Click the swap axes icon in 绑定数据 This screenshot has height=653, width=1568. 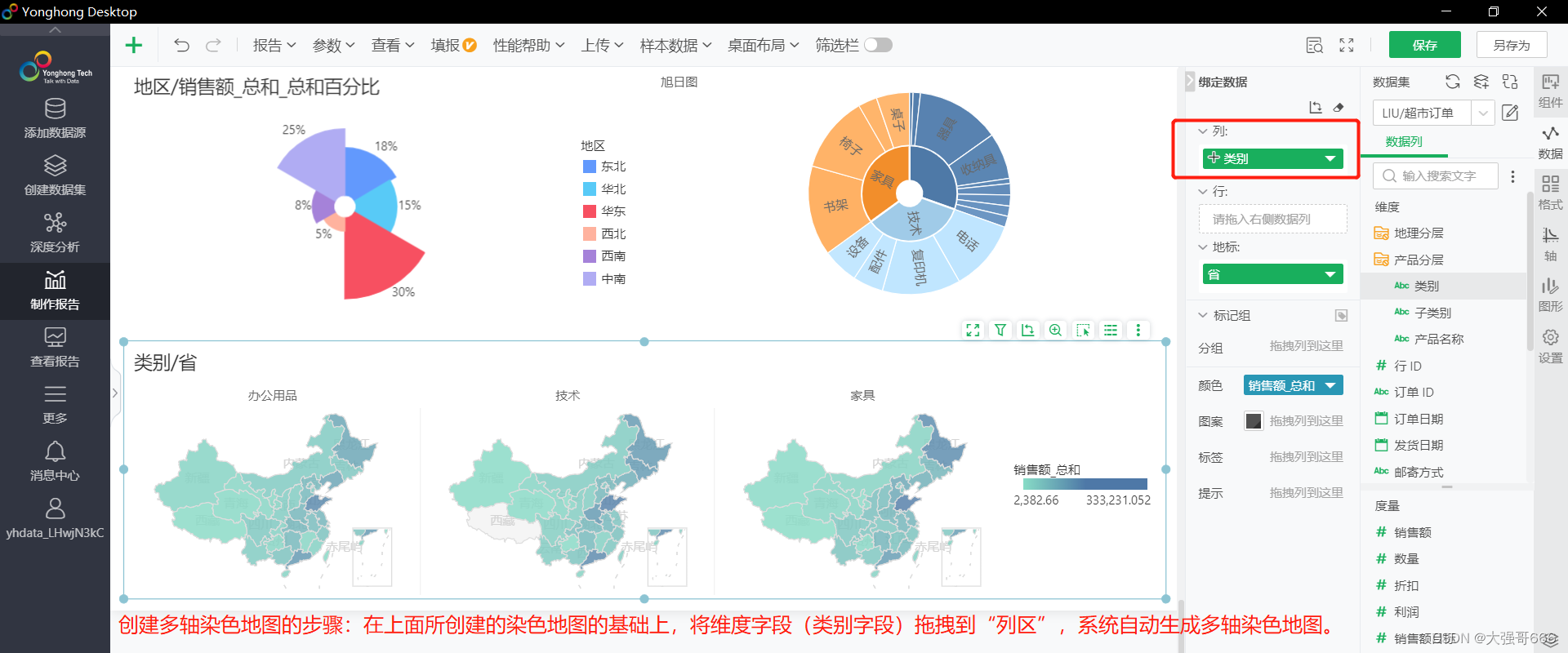coord(1316,107)
